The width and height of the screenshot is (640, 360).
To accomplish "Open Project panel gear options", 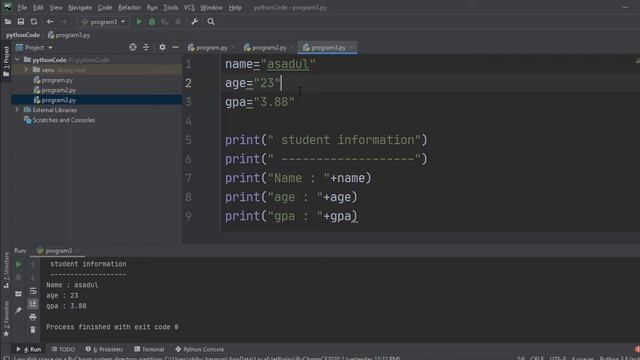I will 162,47.
